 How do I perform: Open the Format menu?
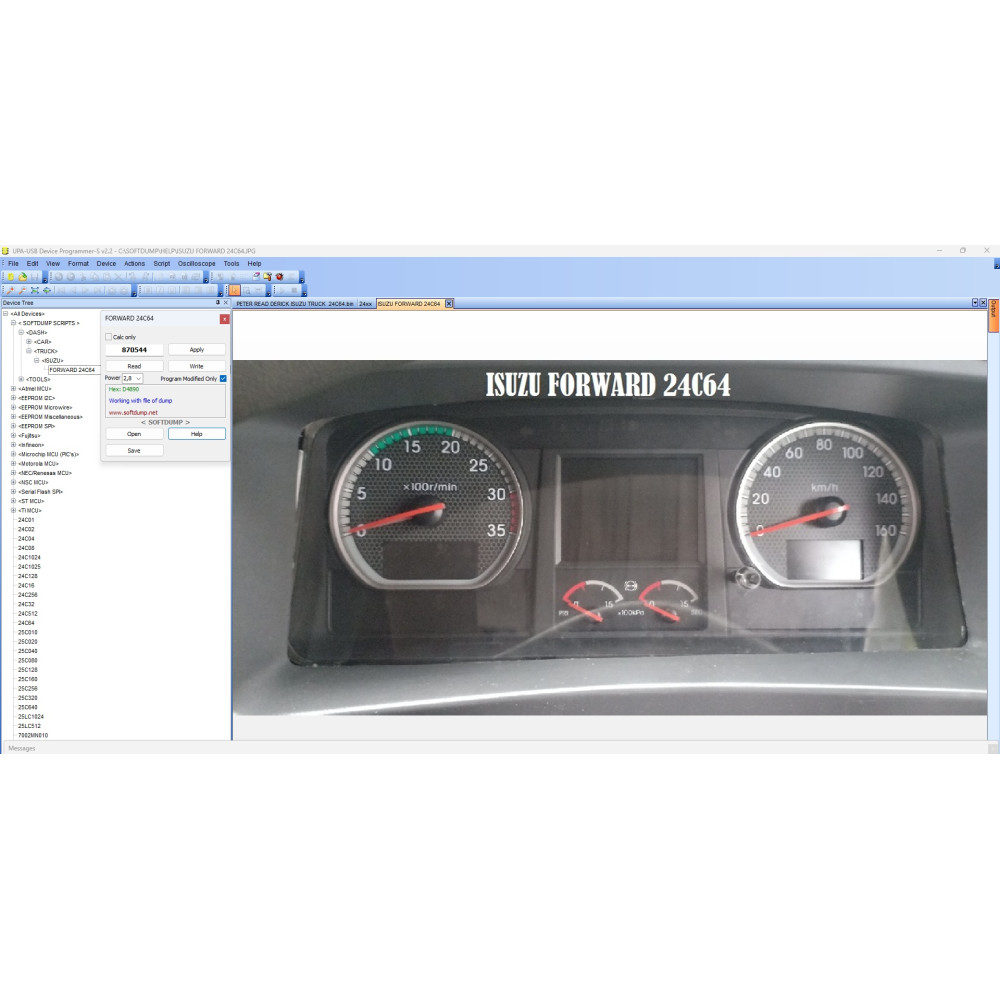pyautogui.click(x=78, y=263)
